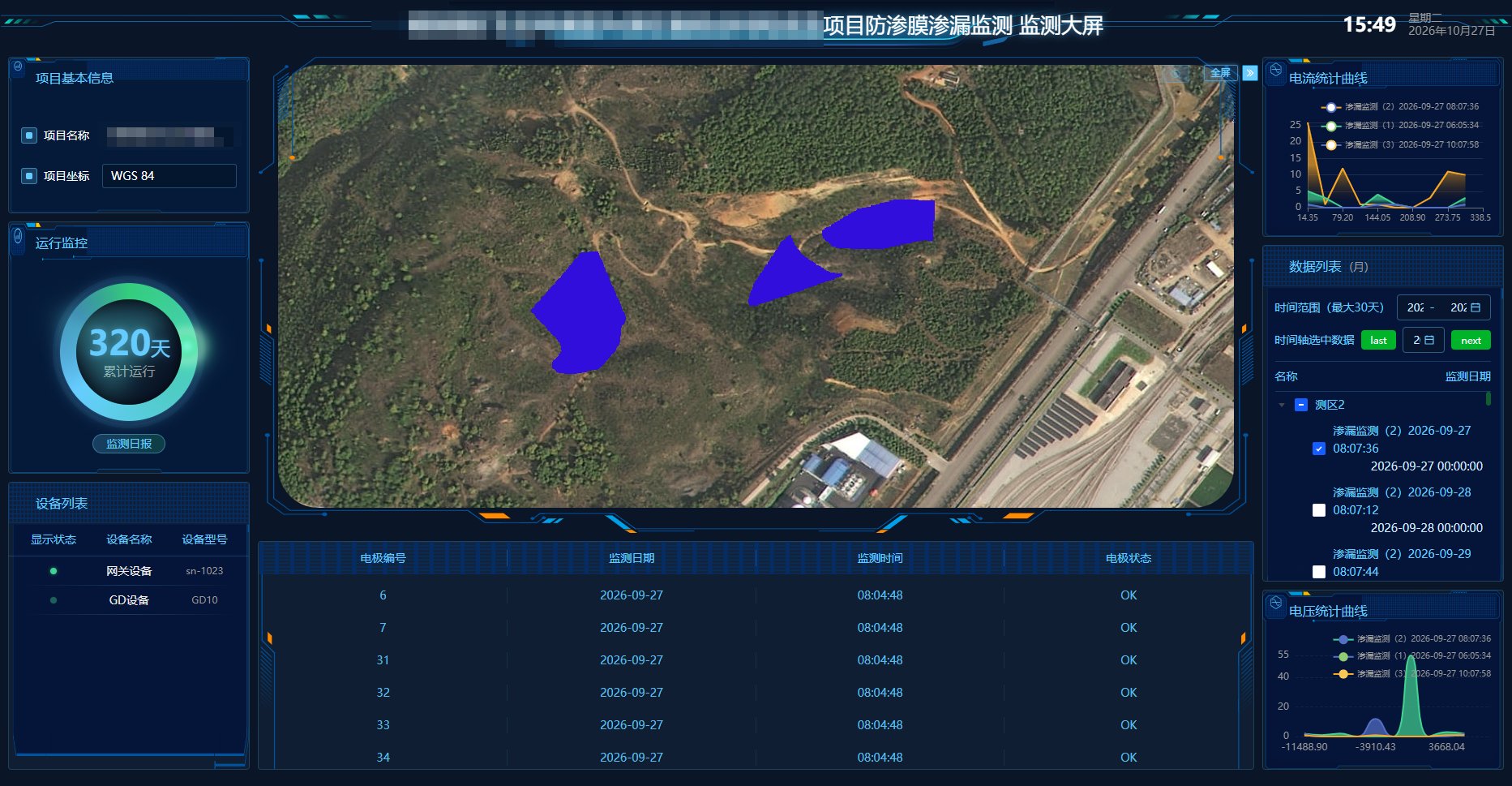Click the double-chevron collapse icon beside 全屏

[x=1250, y=73]
